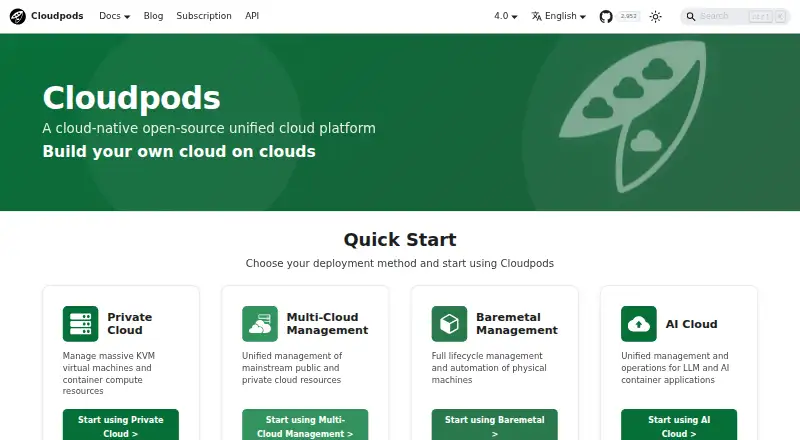Click the pea pod cloud hero graphic
800x440 pixels.
pos(634,117)
